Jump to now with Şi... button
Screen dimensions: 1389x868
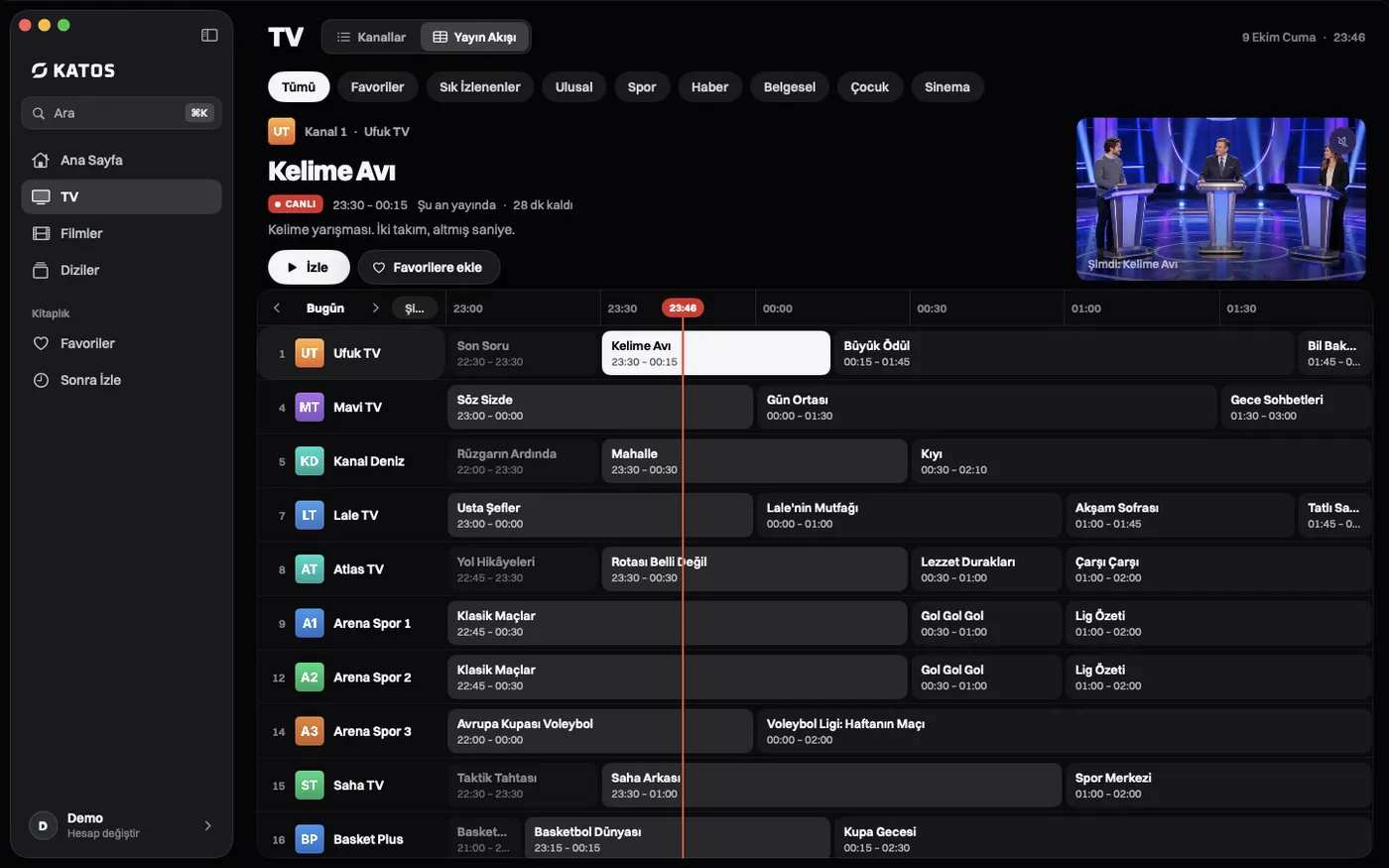point(415,309)
